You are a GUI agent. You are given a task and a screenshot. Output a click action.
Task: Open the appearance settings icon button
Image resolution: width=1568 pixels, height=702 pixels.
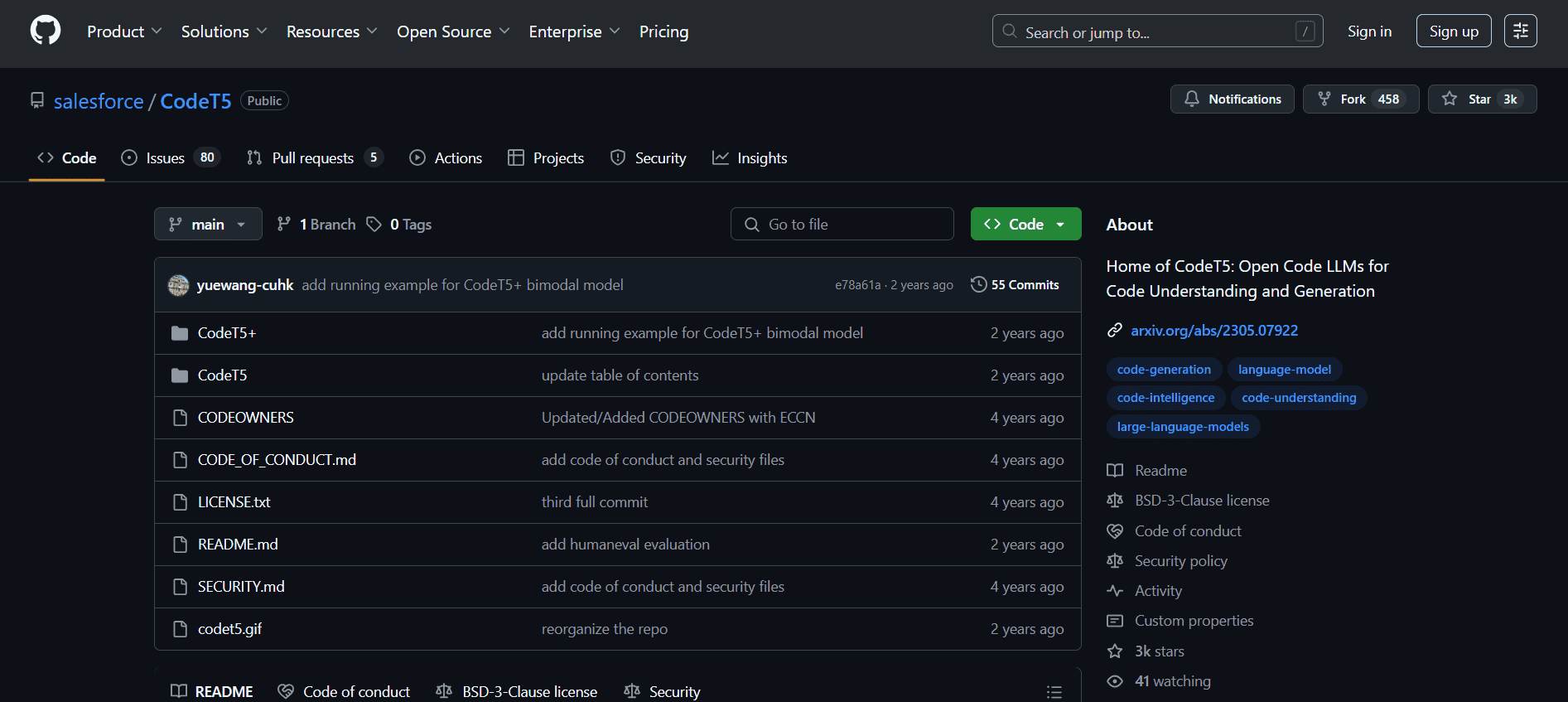(1520, 31)
